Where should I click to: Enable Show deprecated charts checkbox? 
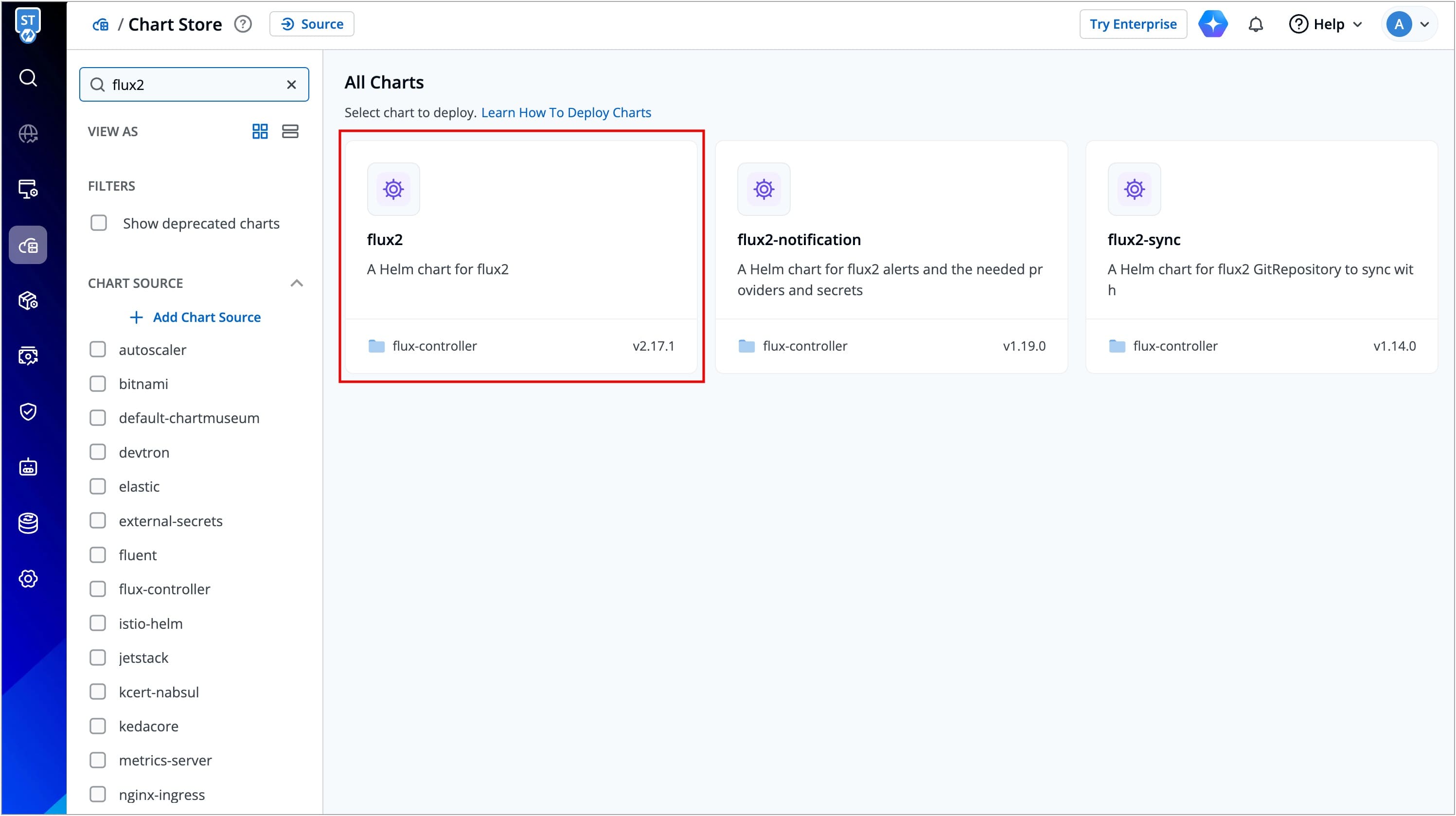(x=99, y=223)
